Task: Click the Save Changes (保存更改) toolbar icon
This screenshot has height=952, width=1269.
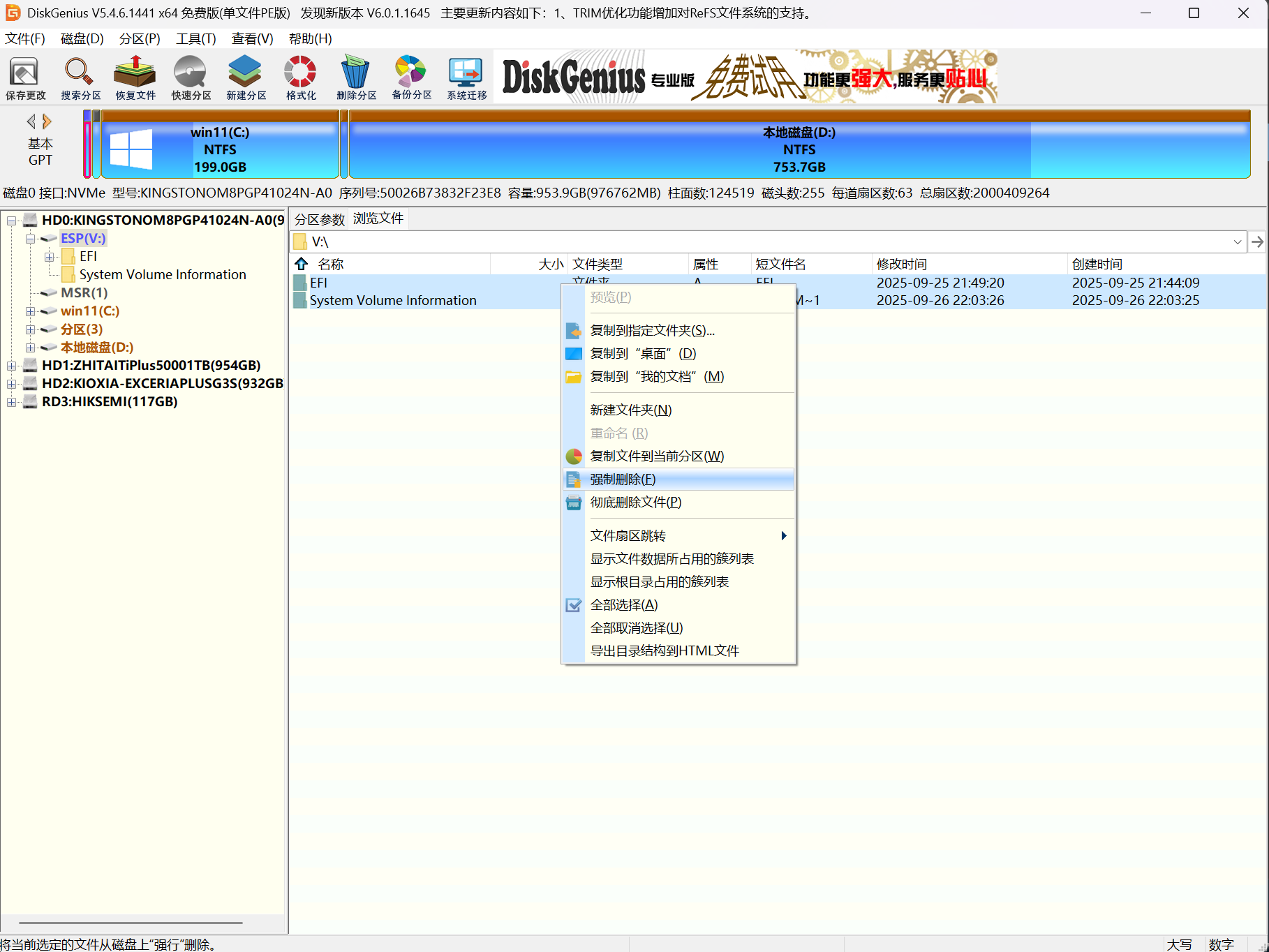Action: click(25, 77)
